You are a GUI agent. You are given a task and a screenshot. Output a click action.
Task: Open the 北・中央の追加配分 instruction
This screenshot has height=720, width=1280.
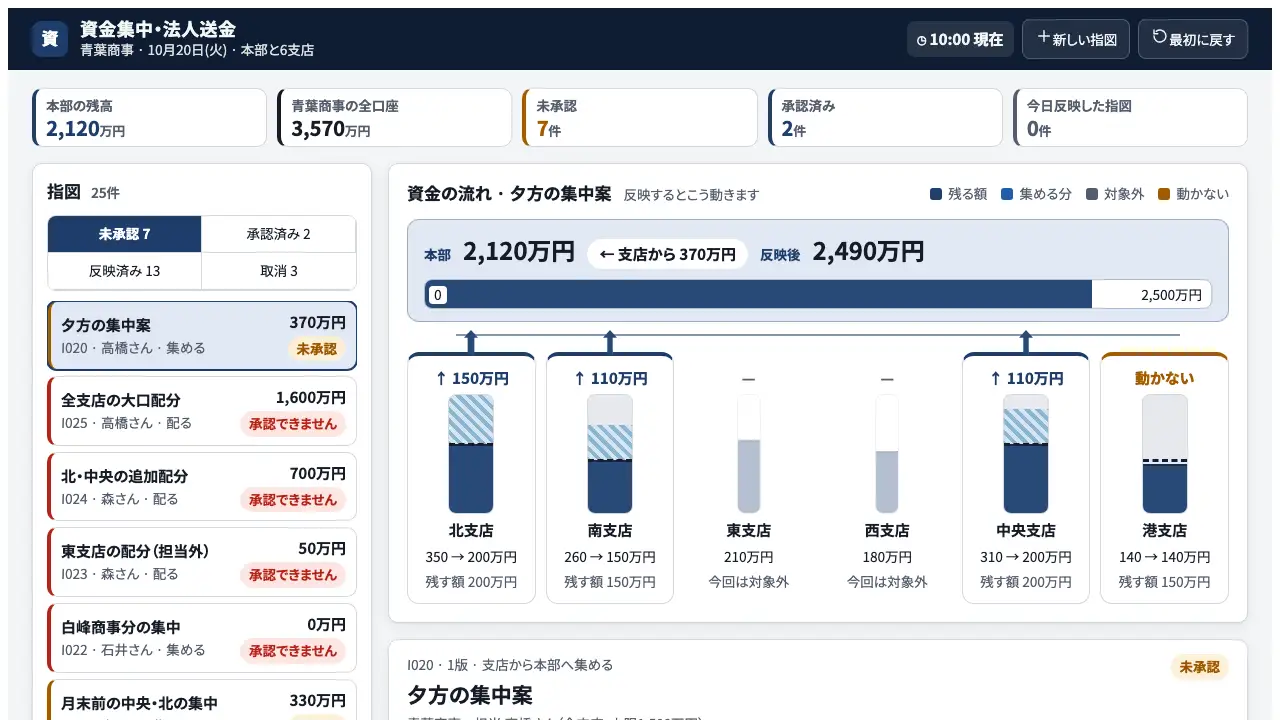click(x=202, y=487)
